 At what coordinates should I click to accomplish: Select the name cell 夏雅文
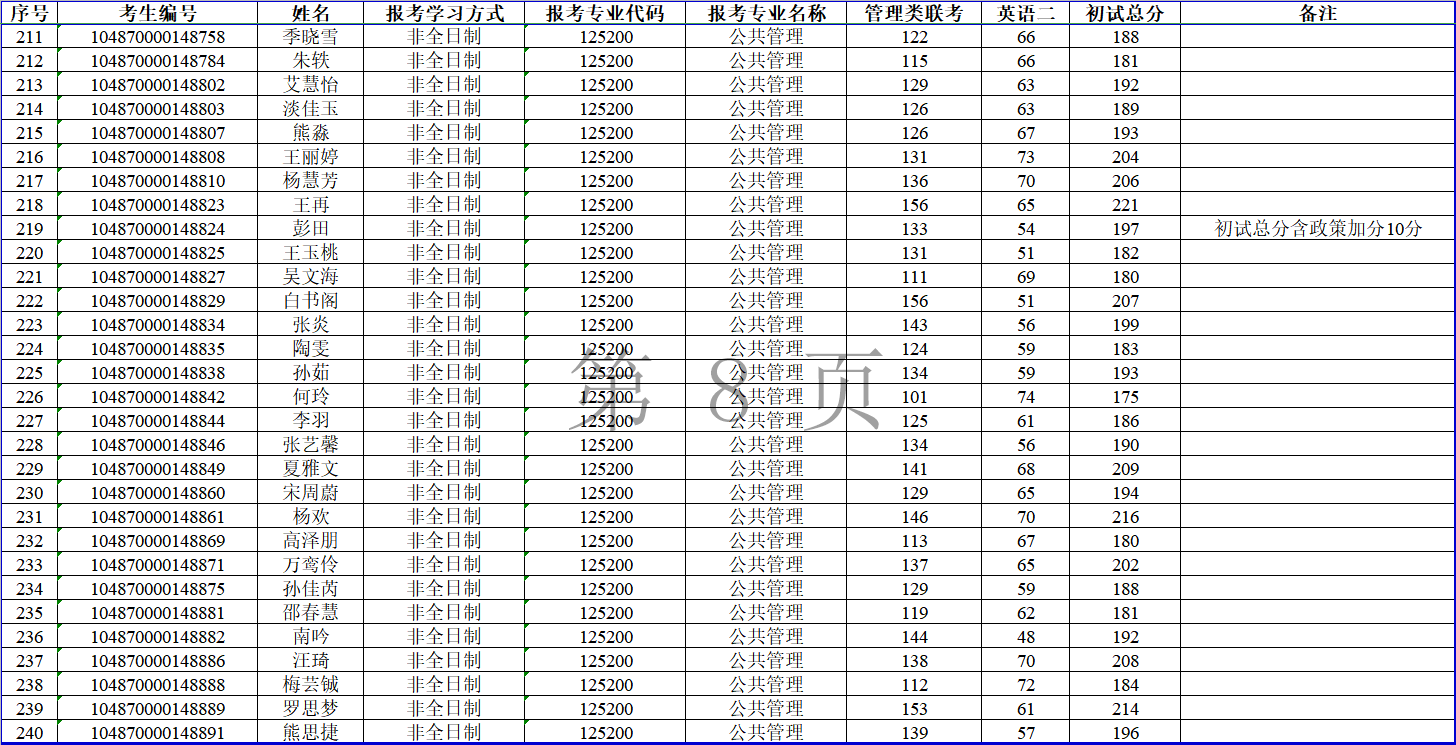310,469
